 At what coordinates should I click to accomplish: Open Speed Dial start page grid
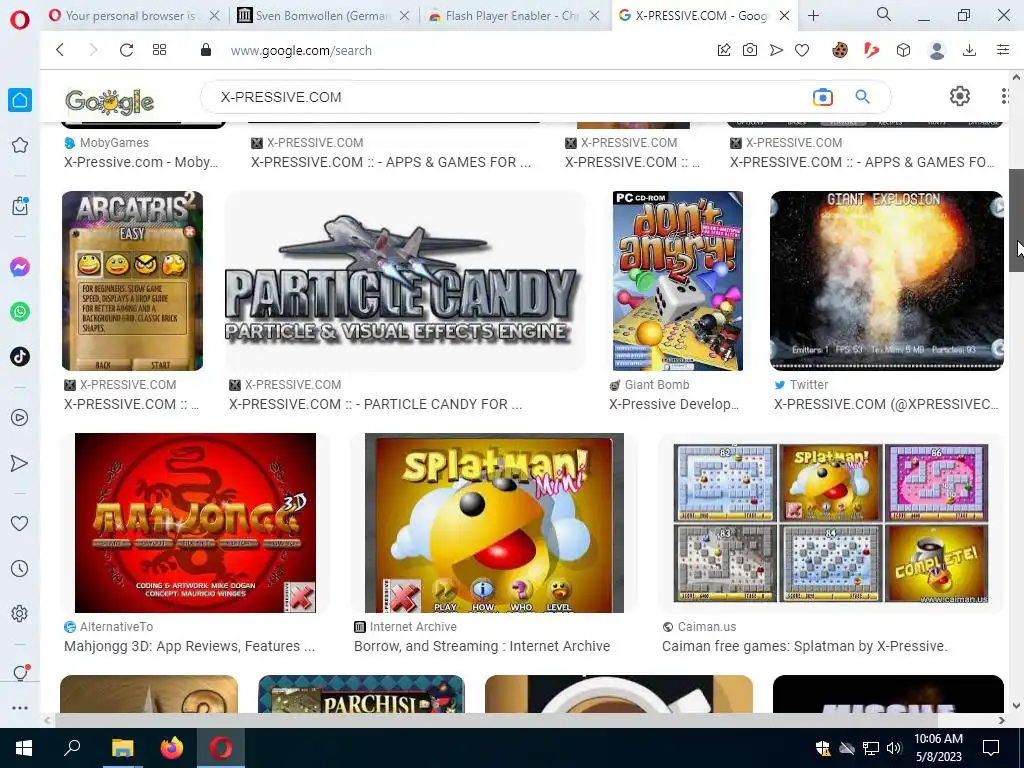(x=159, y=50)
